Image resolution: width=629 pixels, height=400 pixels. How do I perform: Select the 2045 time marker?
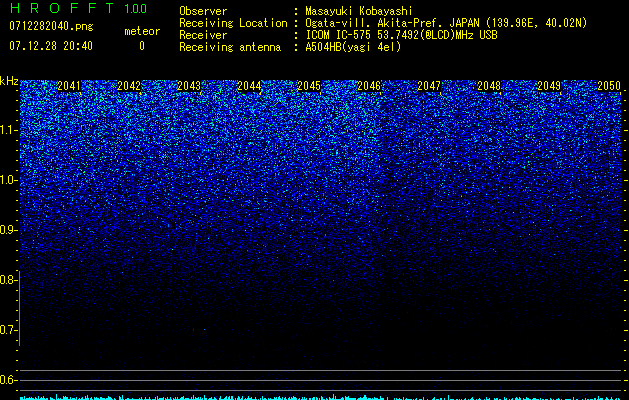coord(309,86)
